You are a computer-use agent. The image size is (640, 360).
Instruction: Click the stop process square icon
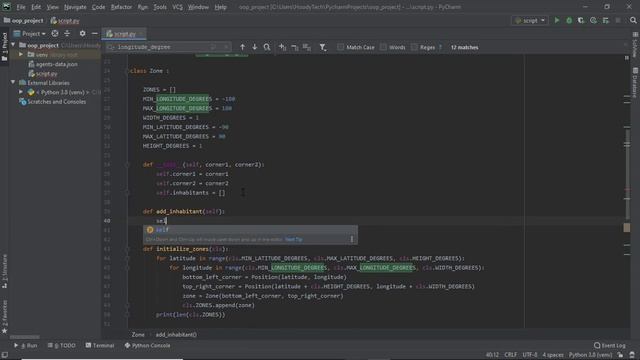pyautogui.click(x=618, y=20)
